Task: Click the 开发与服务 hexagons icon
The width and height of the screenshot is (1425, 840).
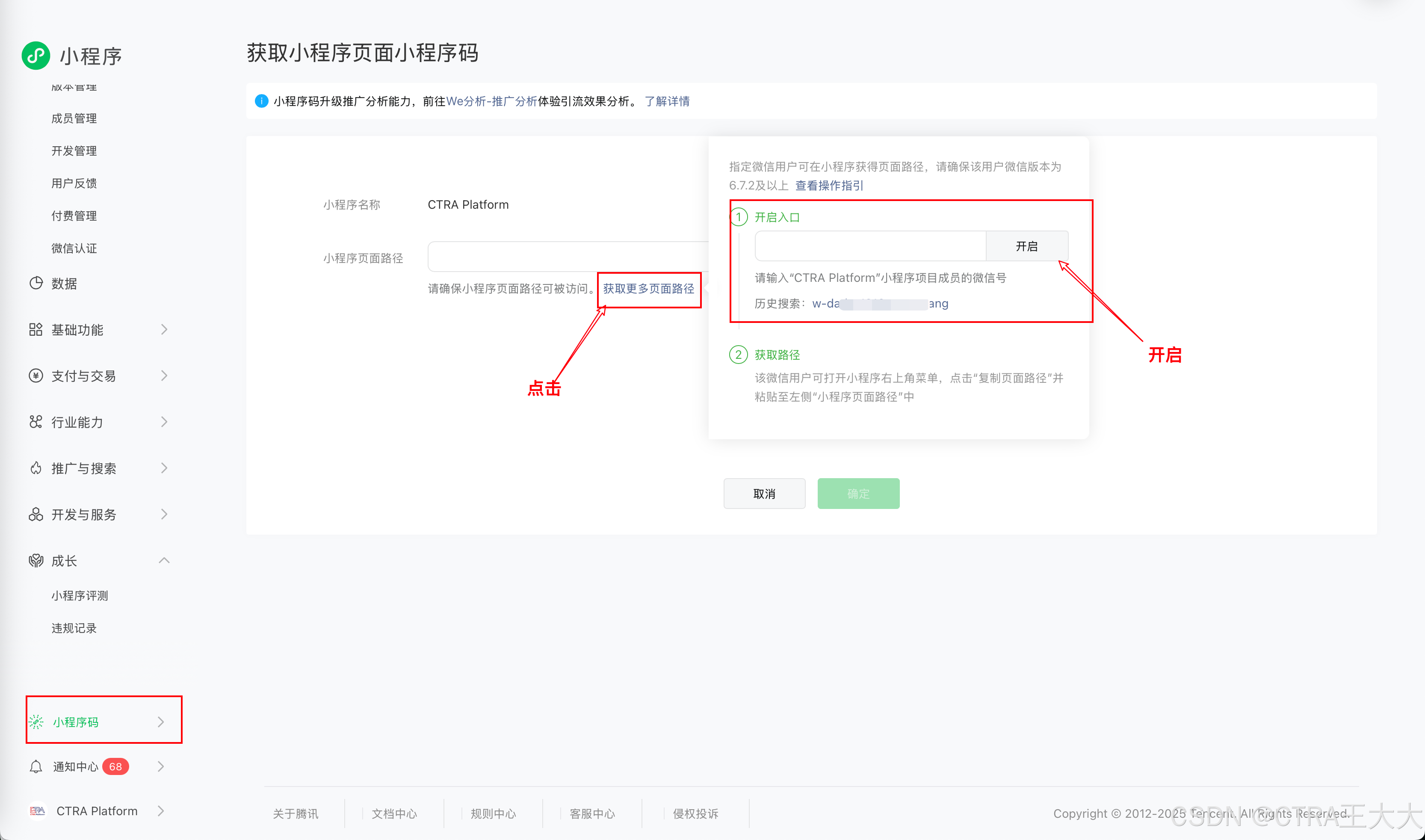Action: [x=35, y=514]
